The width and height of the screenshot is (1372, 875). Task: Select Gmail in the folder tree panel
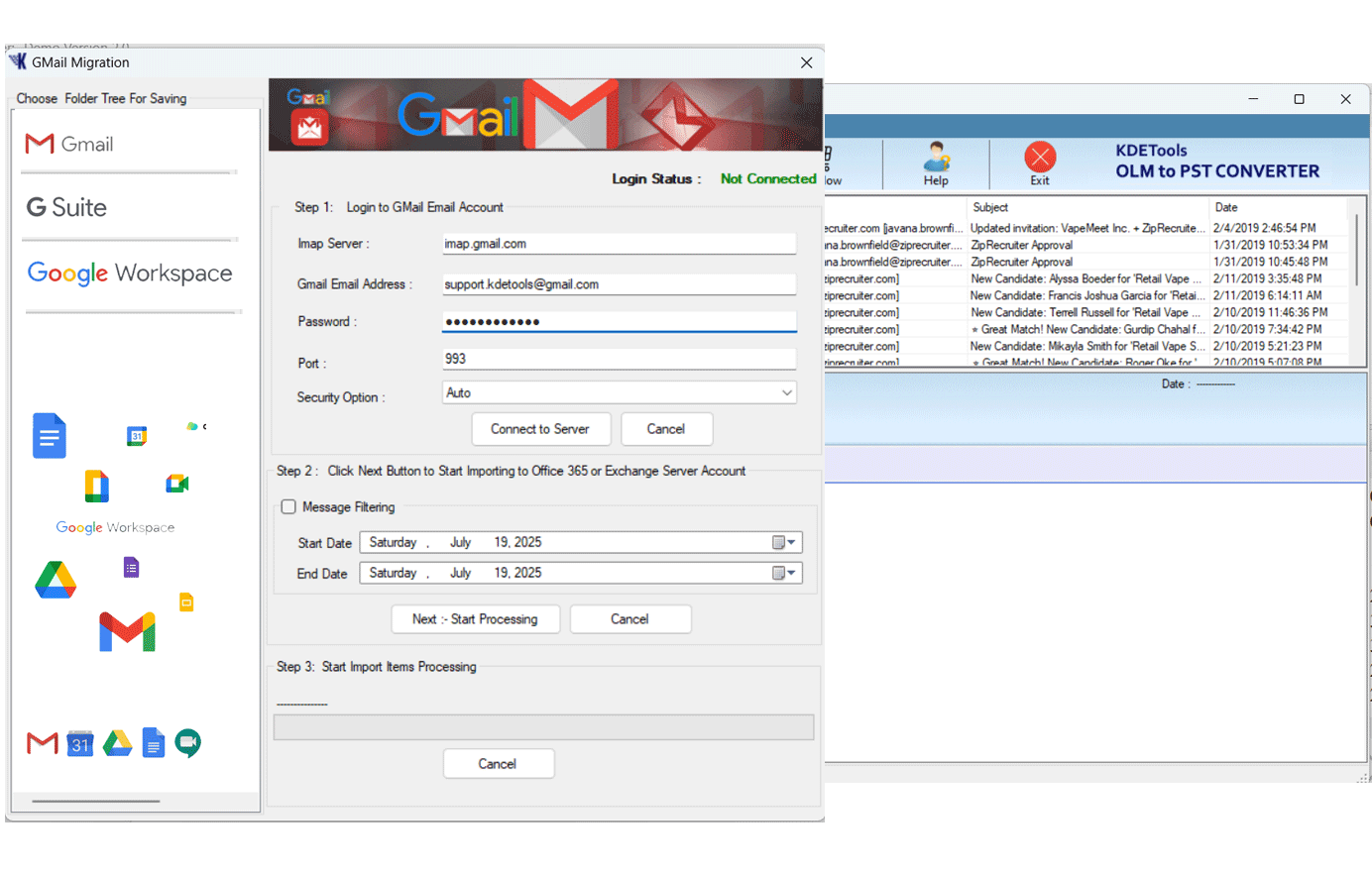pos(69,145)
